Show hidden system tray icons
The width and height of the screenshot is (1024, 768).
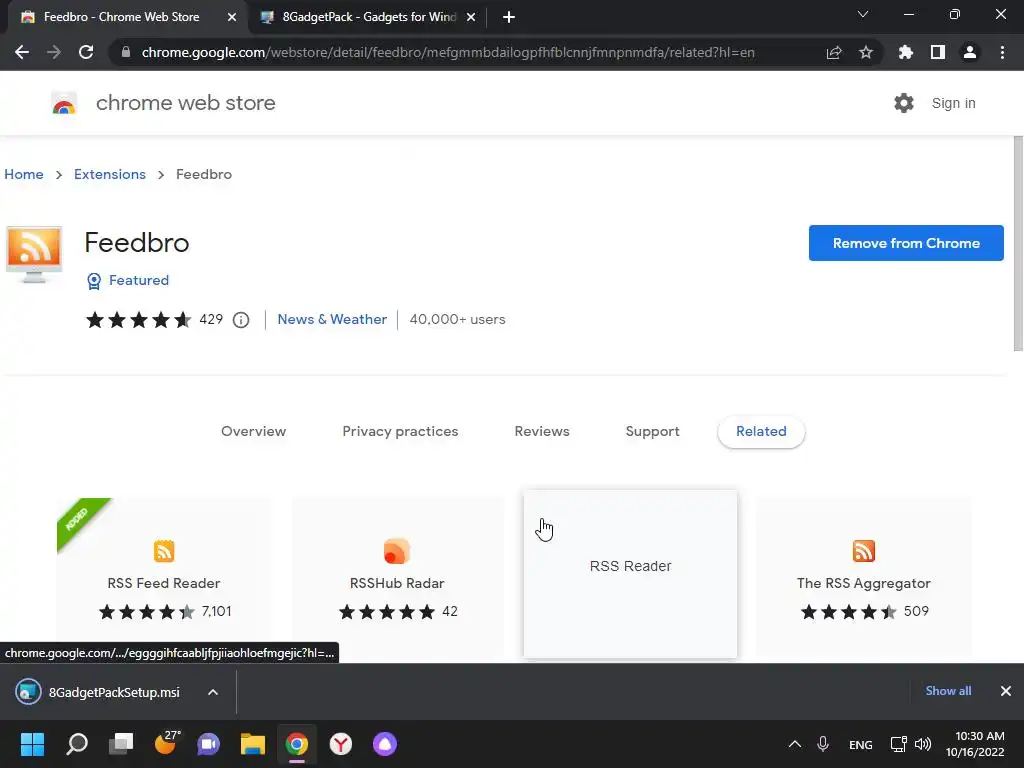pyautogui.click(x=795, y=744)
